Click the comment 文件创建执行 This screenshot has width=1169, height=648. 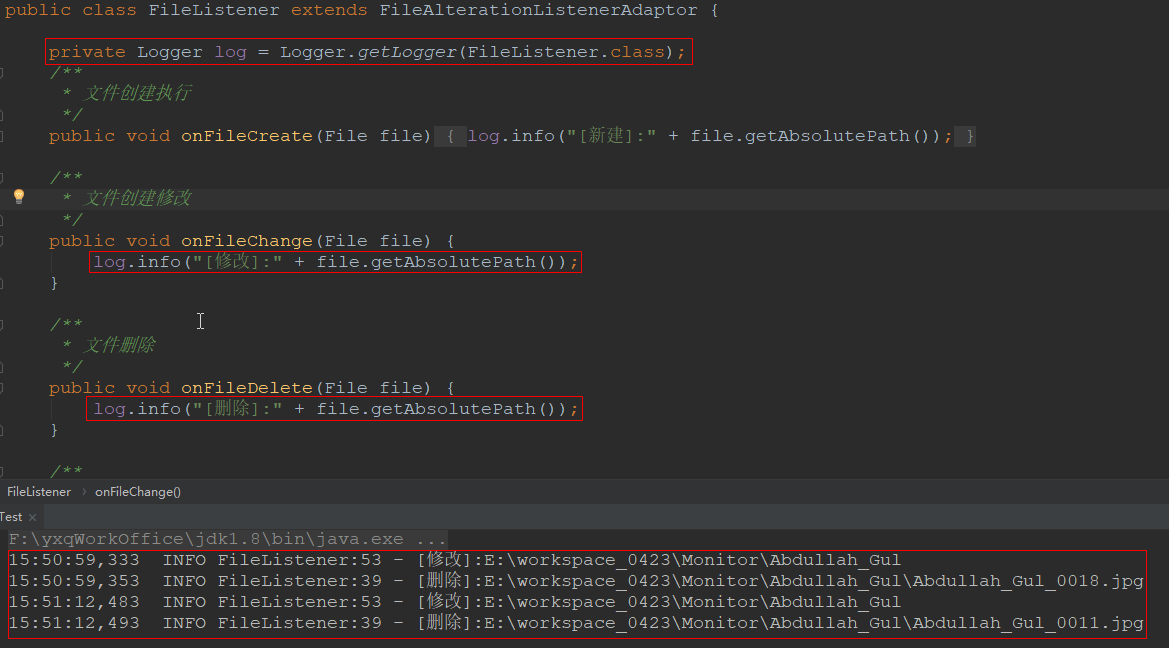[x=137, y=93]
